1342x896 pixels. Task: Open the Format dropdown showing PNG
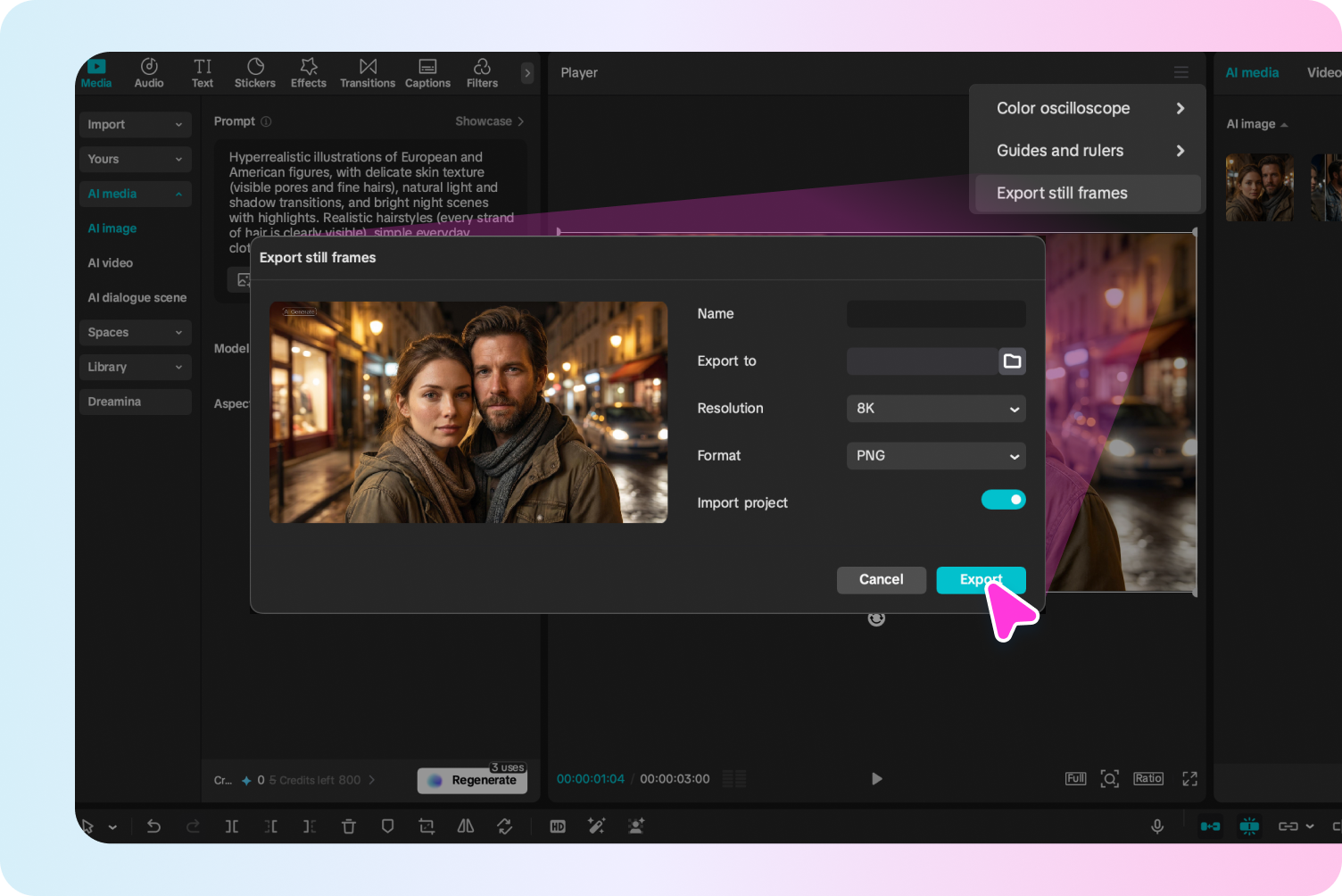[935, 455]
